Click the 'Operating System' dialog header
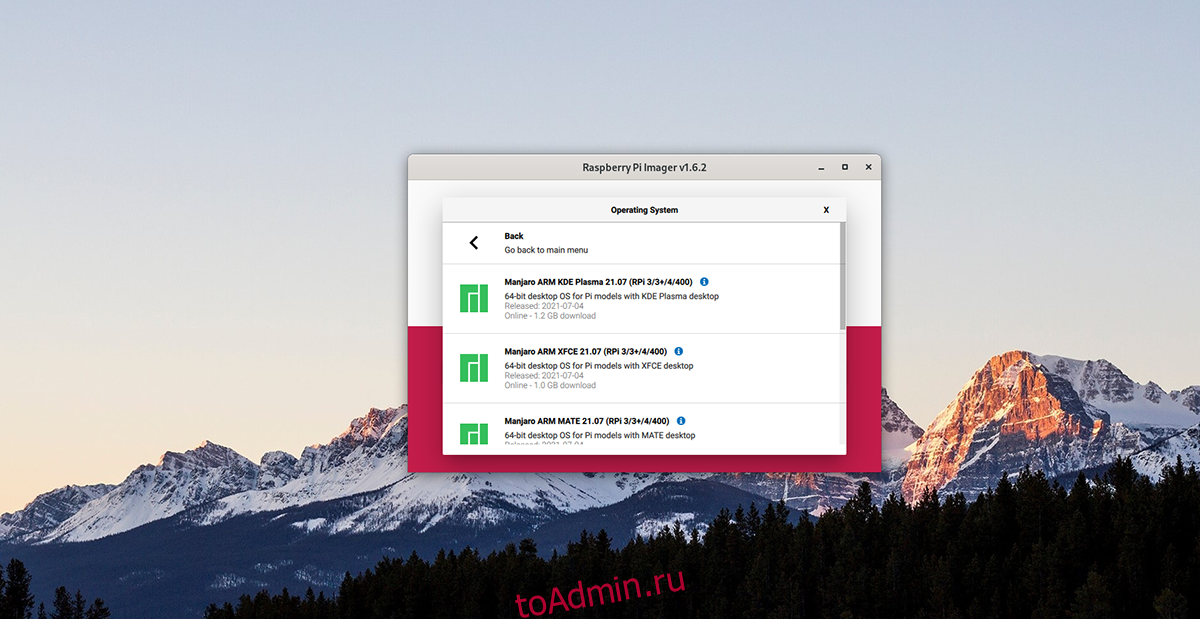The height and width of the screenshot is (619, 1200). (644, 210)
